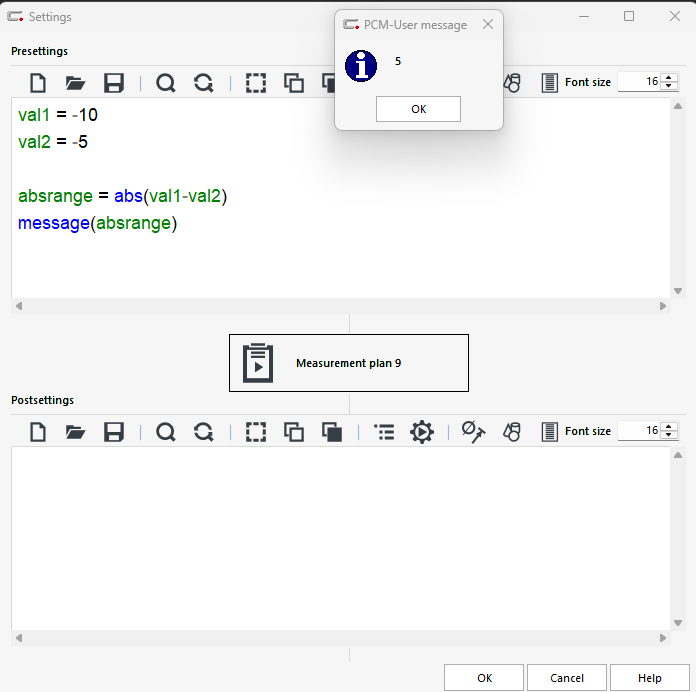
Task: Click the Measurement plan 9 button
Action: pyautogui.click(x=349, y=363)
